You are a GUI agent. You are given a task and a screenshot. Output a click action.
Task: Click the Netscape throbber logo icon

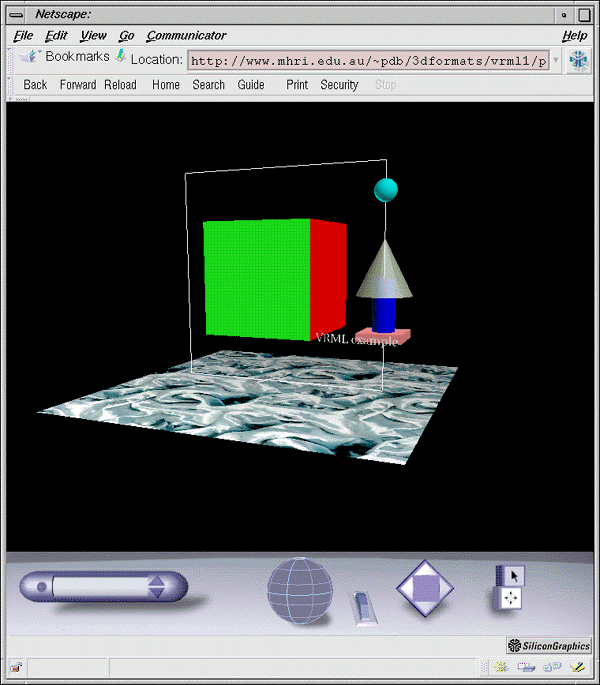(578, 60)
